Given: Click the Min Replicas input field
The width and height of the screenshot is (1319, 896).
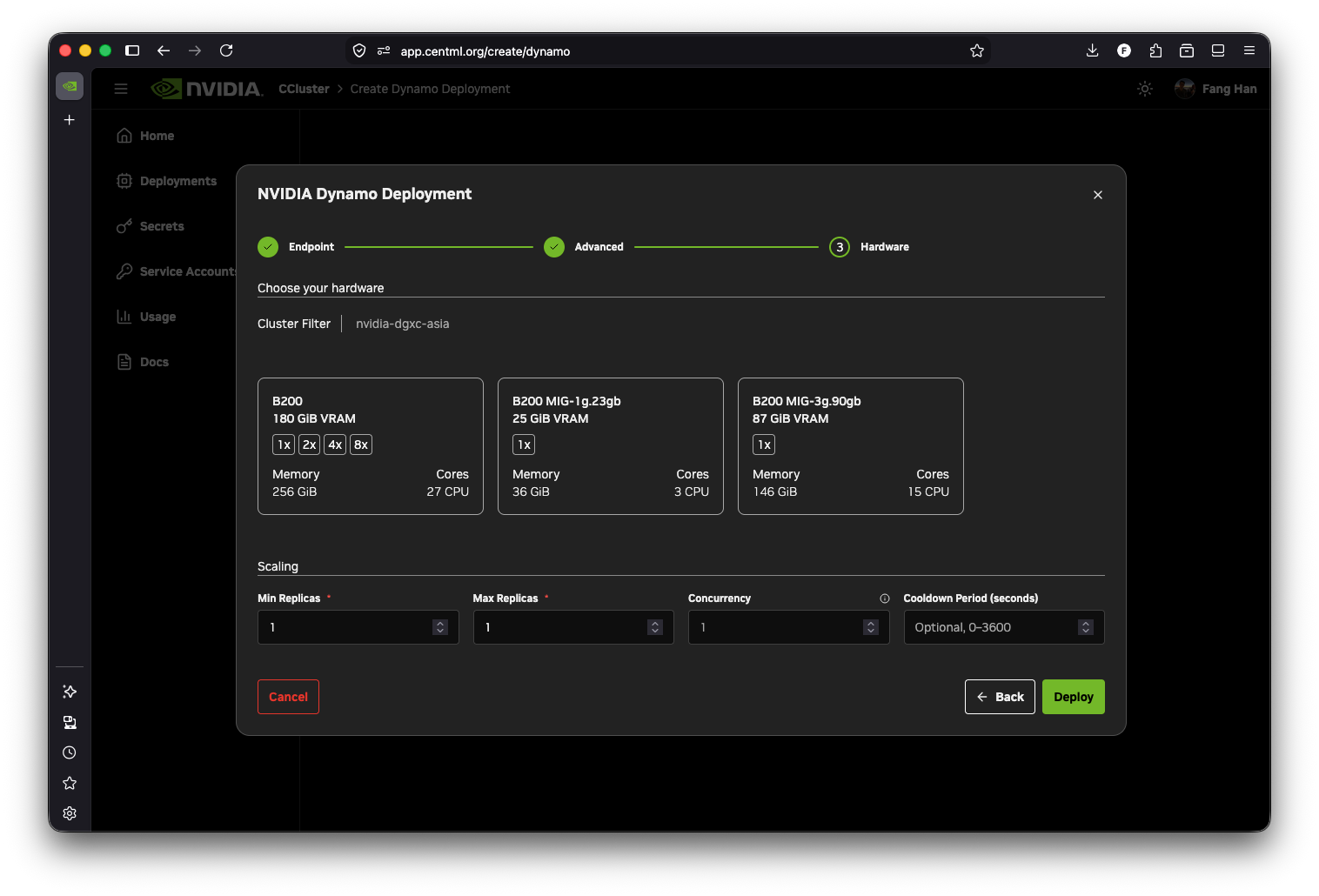Looking at the screenshot, I should pos(358,627).
